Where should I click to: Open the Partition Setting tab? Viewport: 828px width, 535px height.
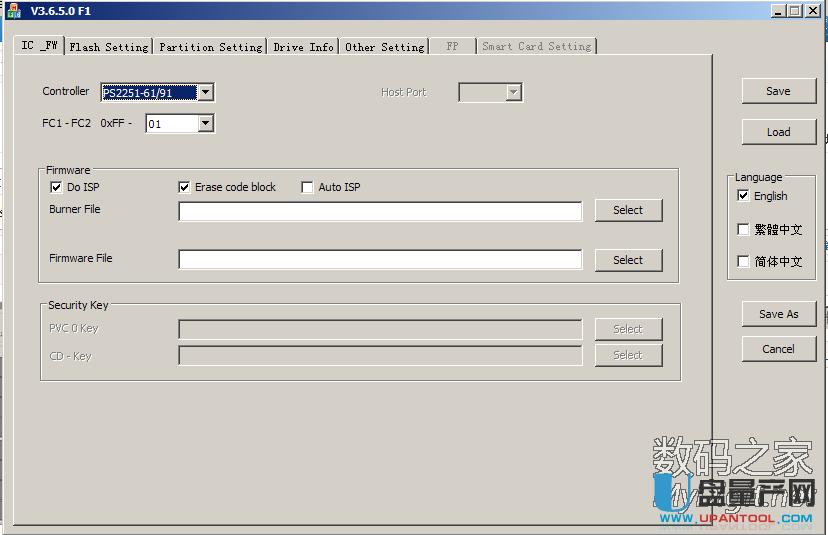point(210,47)
